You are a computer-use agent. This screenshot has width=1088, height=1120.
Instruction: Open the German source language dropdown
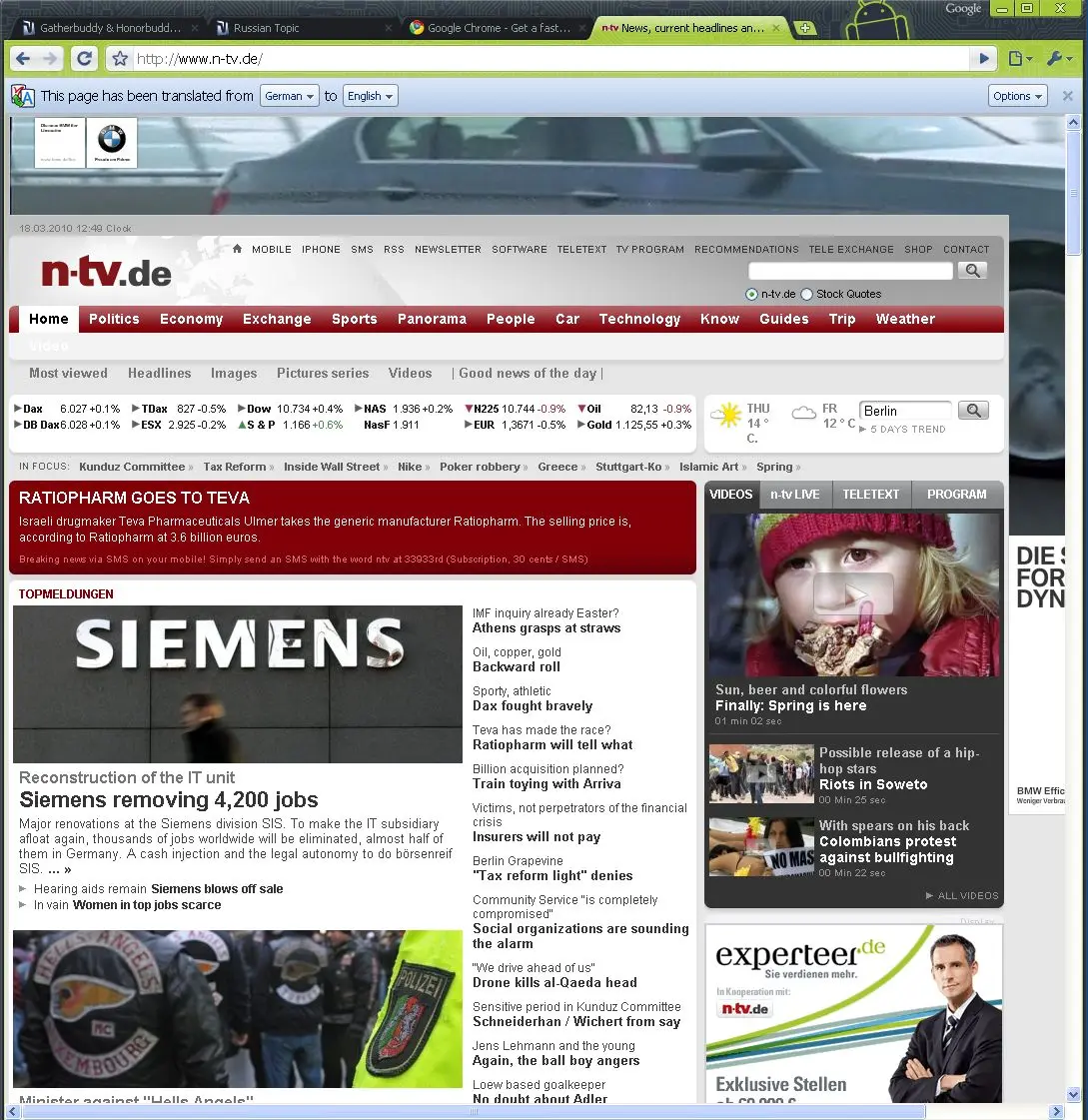click(290, 96)
